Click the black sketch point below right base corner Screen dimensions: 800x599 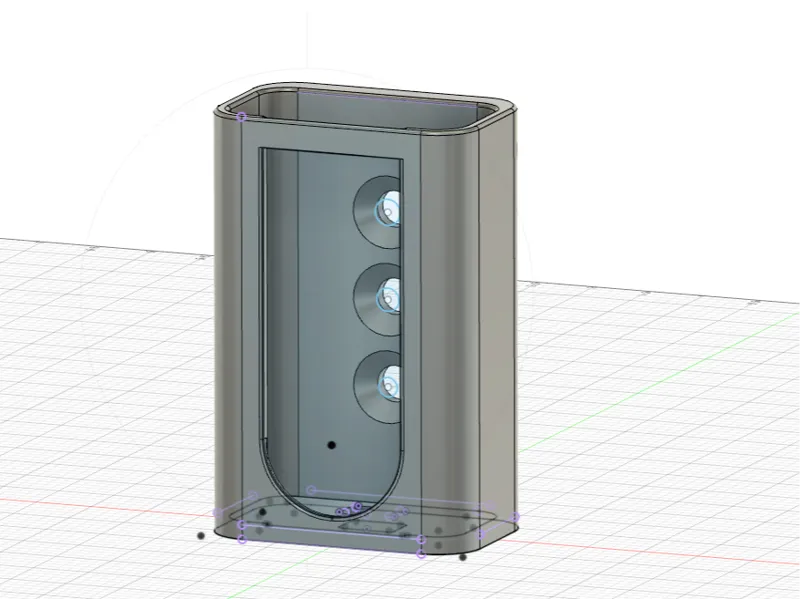click(x=463, y=557)
